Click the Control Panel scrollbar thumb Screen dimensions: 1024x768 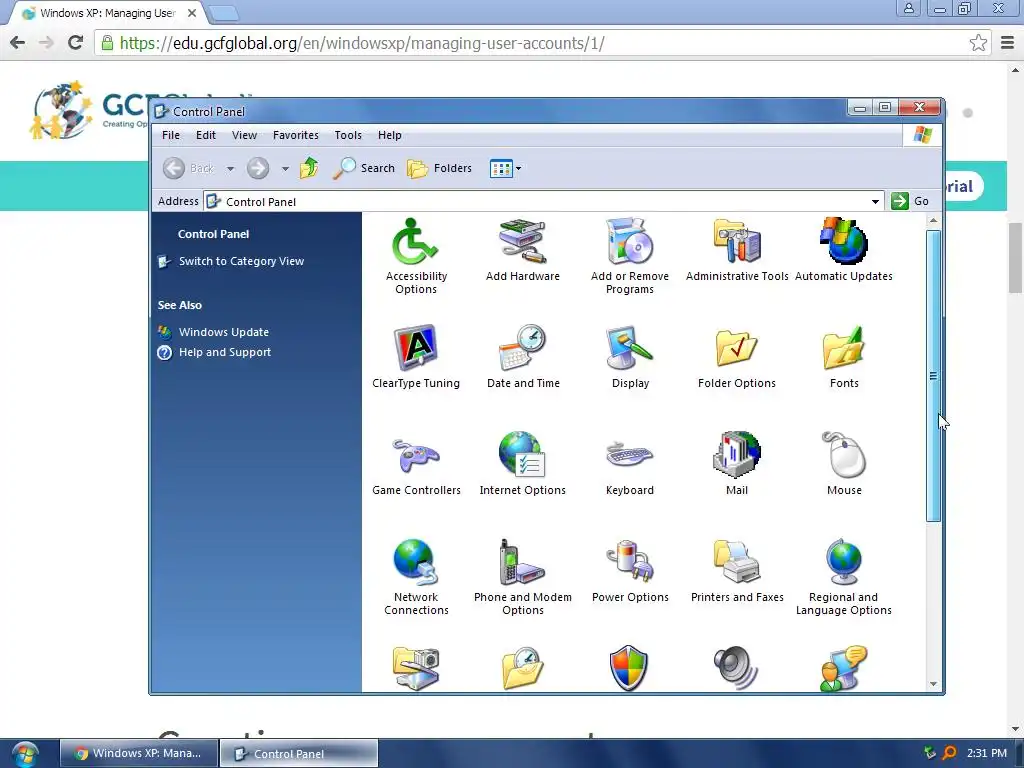click(x=933, y=376)
